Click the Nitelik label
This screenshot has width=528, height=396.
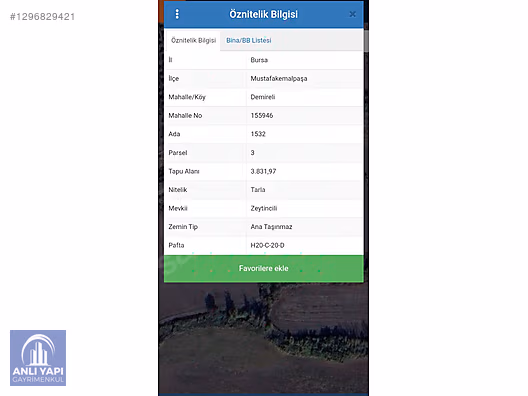click(x=177, y=190)
